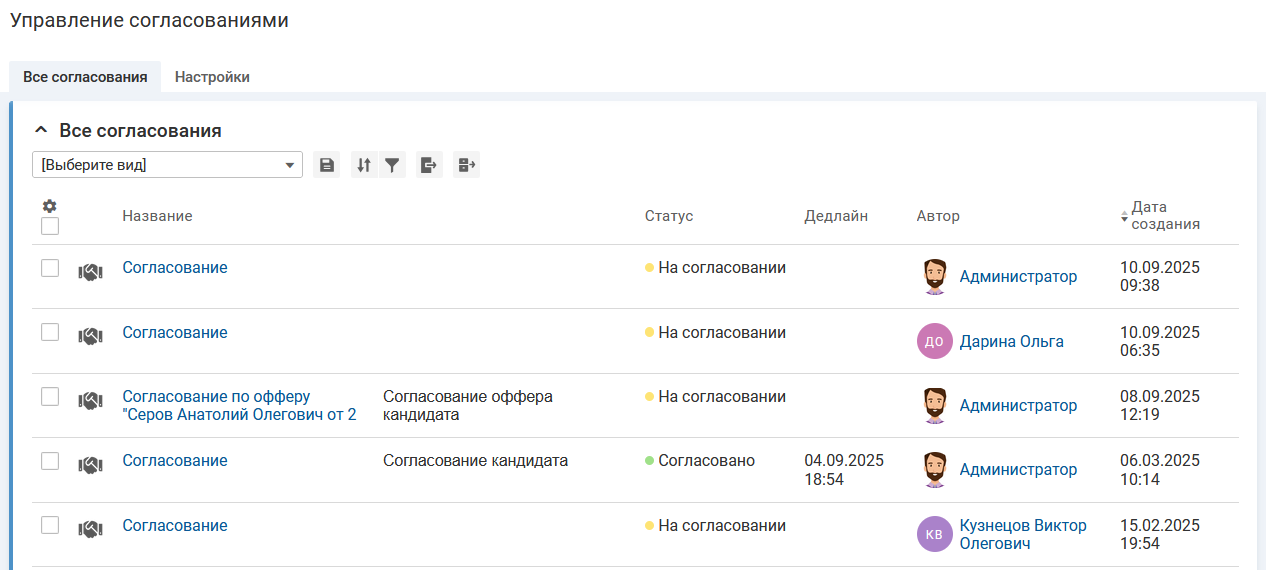
Task: Click handshake icon of the Серов offer row
Action: coord(91,400)
